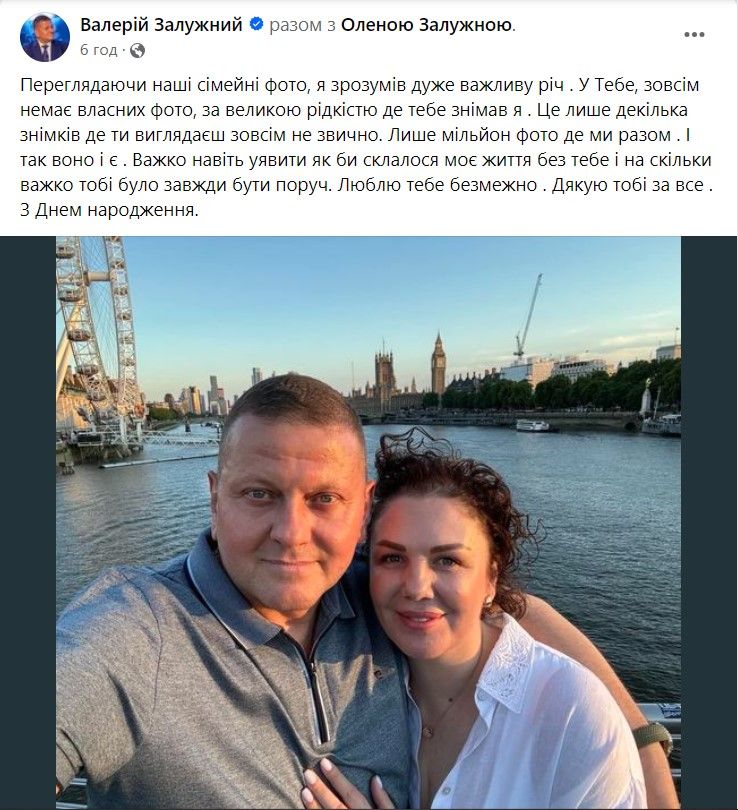Click the Big Ben tower in photo
Image resolution: width=738 pixels, height=810 pixels.
[x=438, y=365]
